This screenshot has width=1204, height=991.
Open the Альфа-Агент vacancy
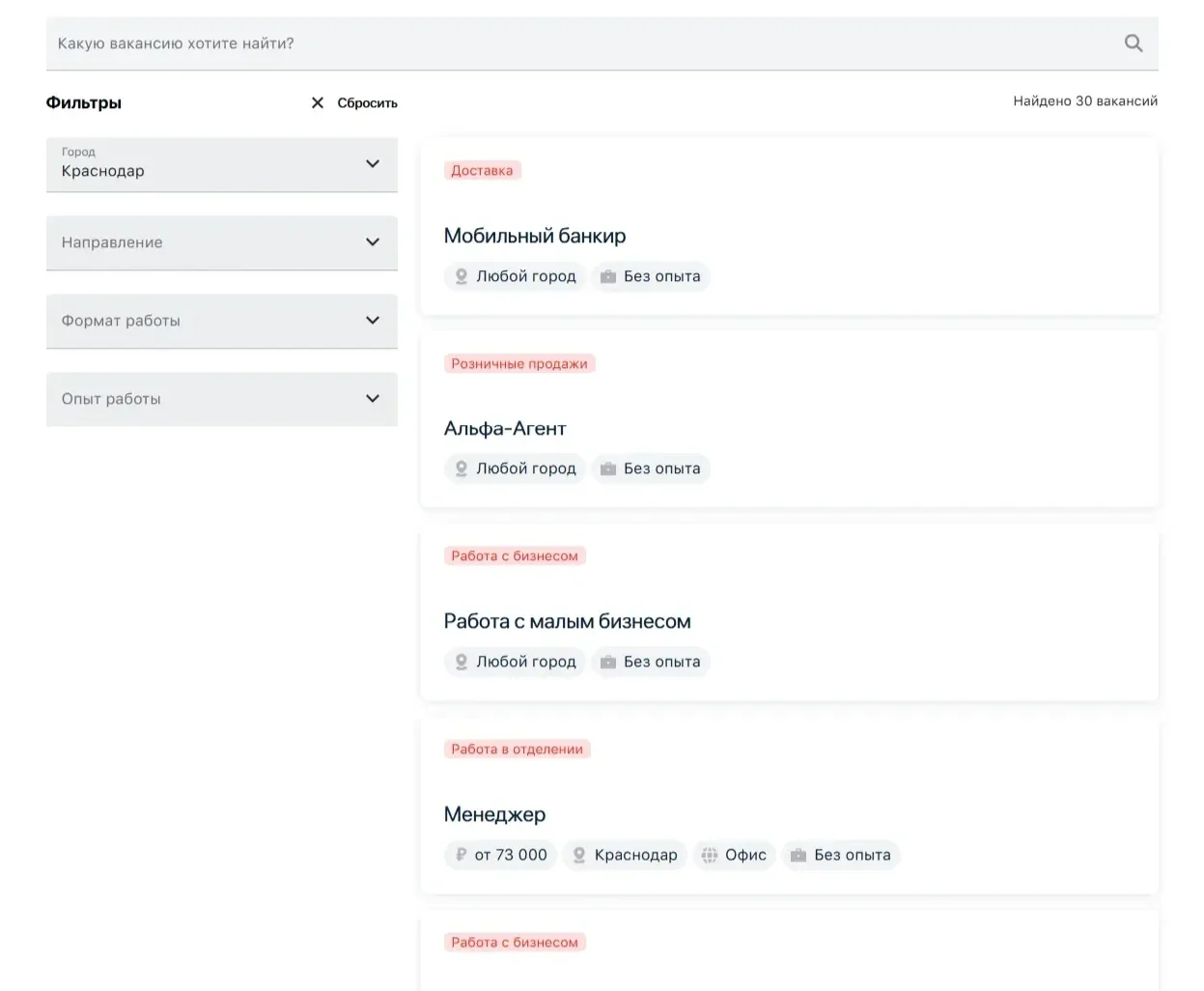point(505,428)
